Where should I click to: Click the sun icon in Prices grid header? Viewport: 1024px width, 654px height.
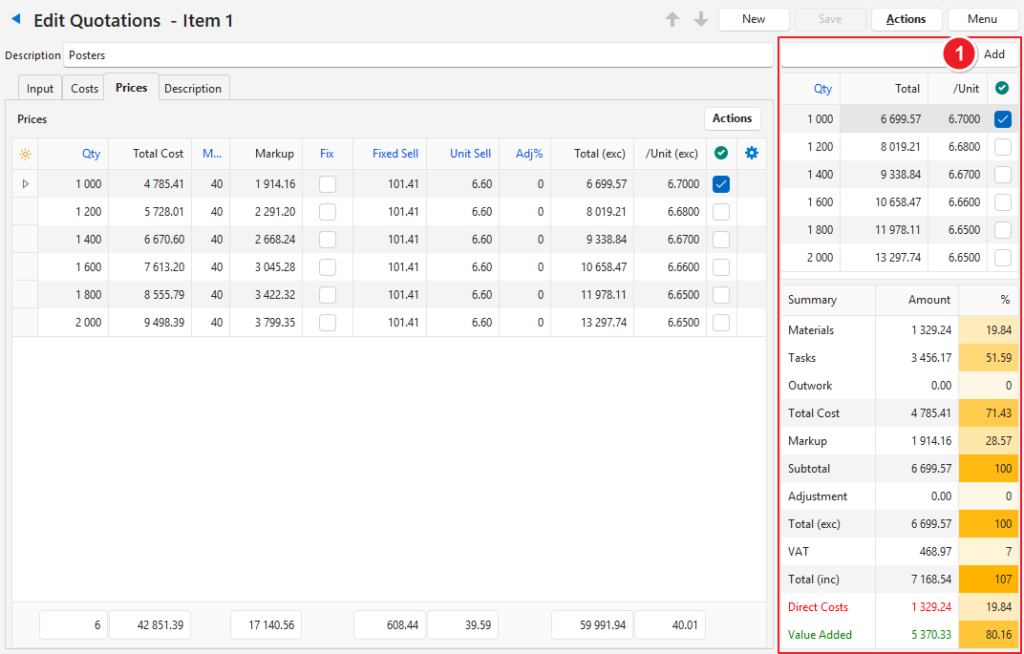(25, 154)
